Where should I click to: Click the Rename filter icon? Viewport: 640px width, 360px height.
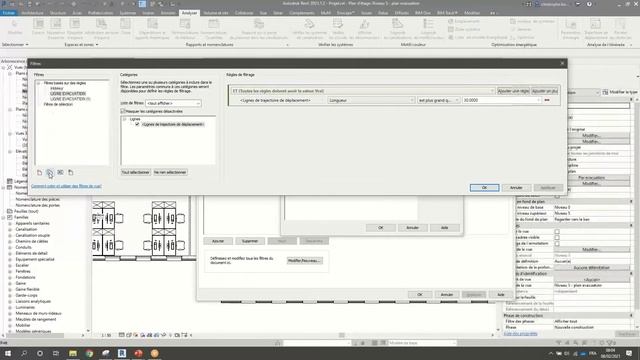click(60, 173)
